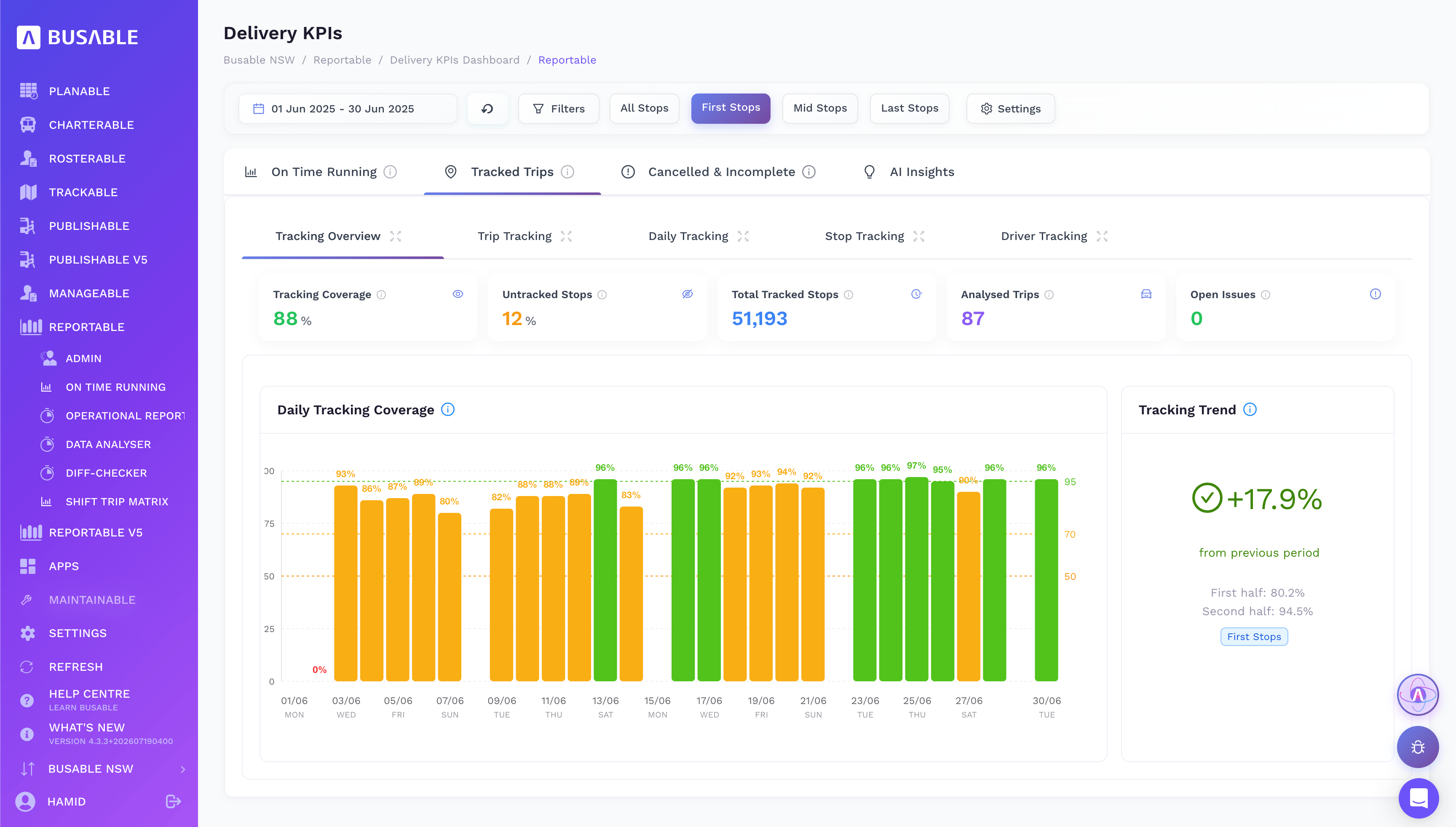Open the Filters button
Screen dimensions: 1456x827
tap(559, 109)
